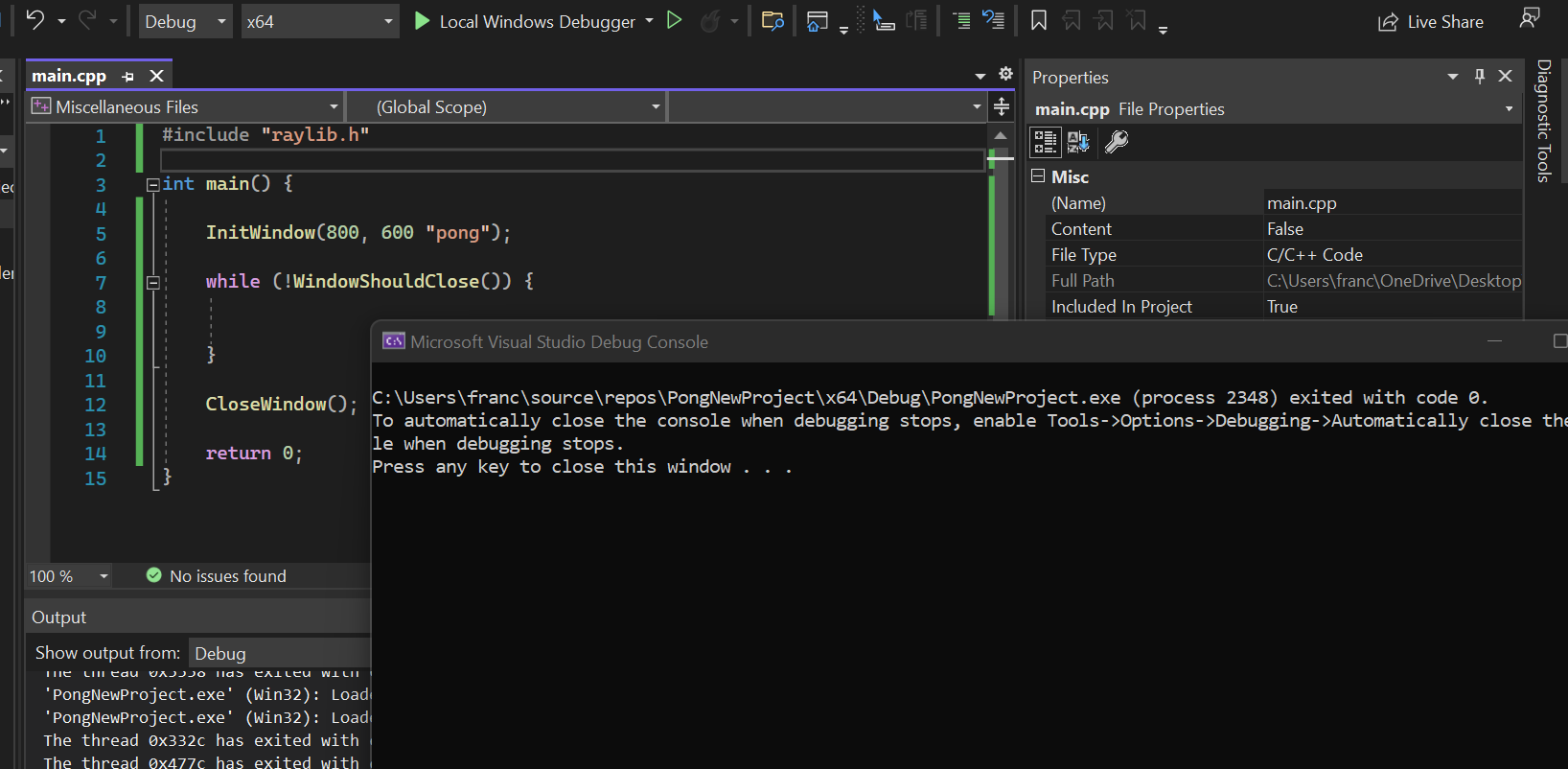Click the feedback person icon
Viewport: 1568px width, 769px height.
click(1530, 18)
